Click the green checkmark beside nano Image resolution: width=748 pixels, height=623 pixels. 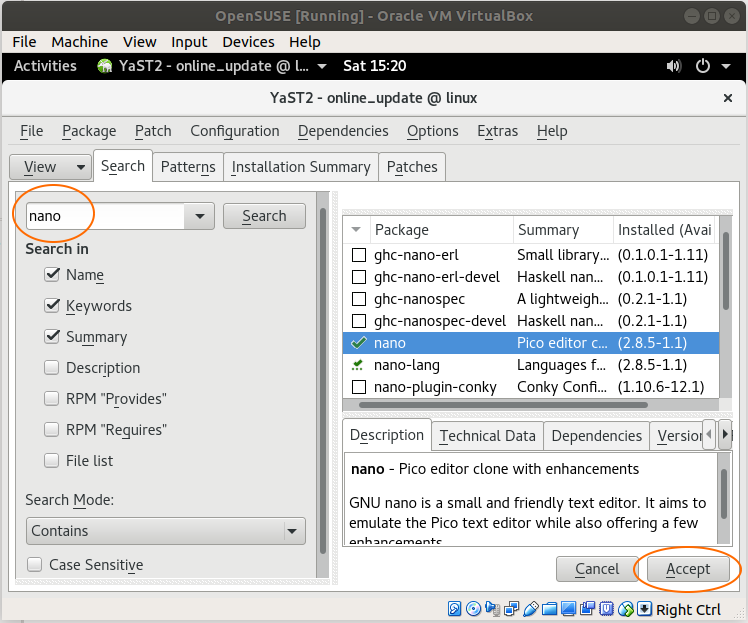[359, 343]
